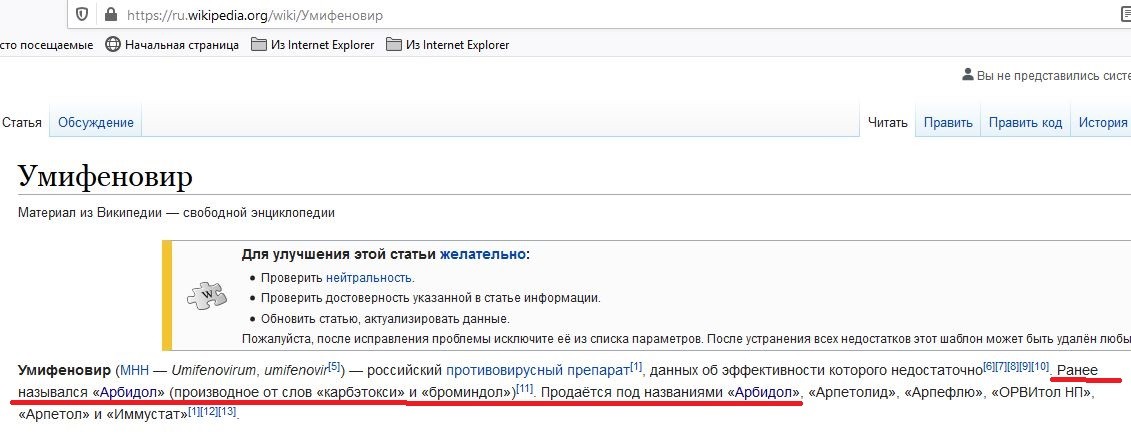This screenshot has height=434, width=1131.
Task: Click the желательно link in notice box
Action: [x=483, y=254]
